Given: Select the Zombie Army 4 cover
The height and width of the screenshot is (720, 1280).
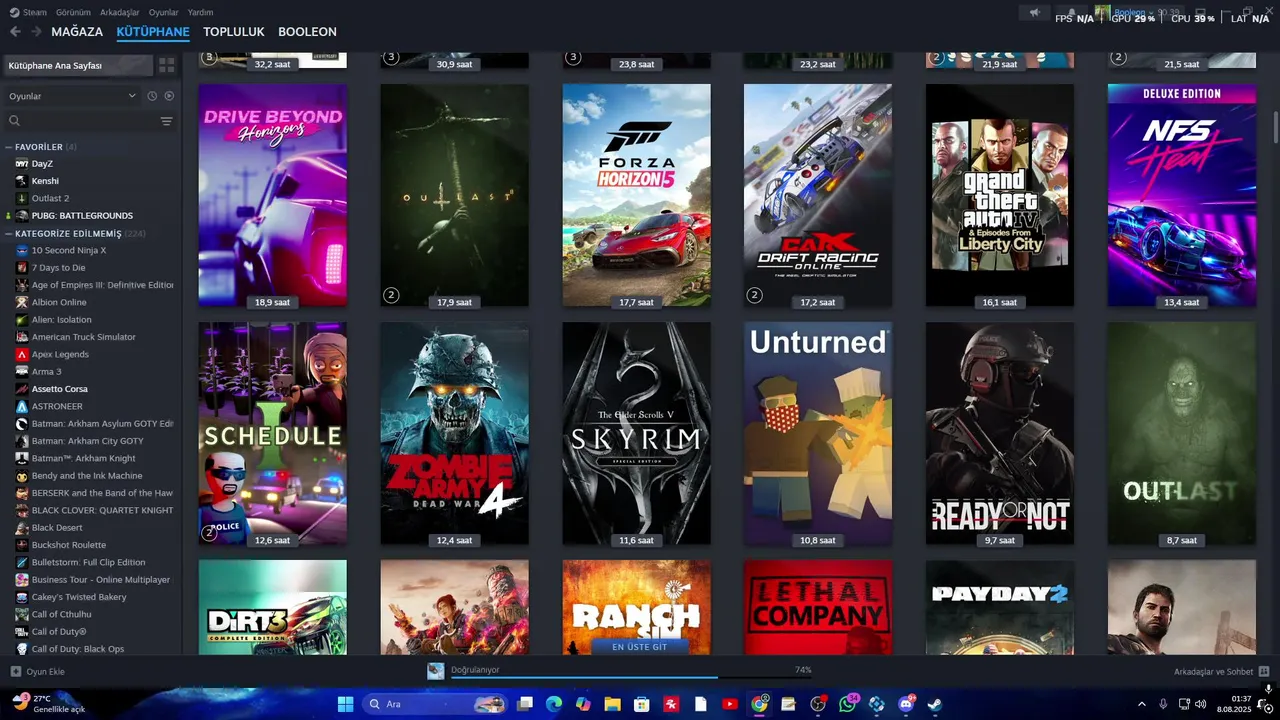Looking at the screenshot, I should click(454, 433).
